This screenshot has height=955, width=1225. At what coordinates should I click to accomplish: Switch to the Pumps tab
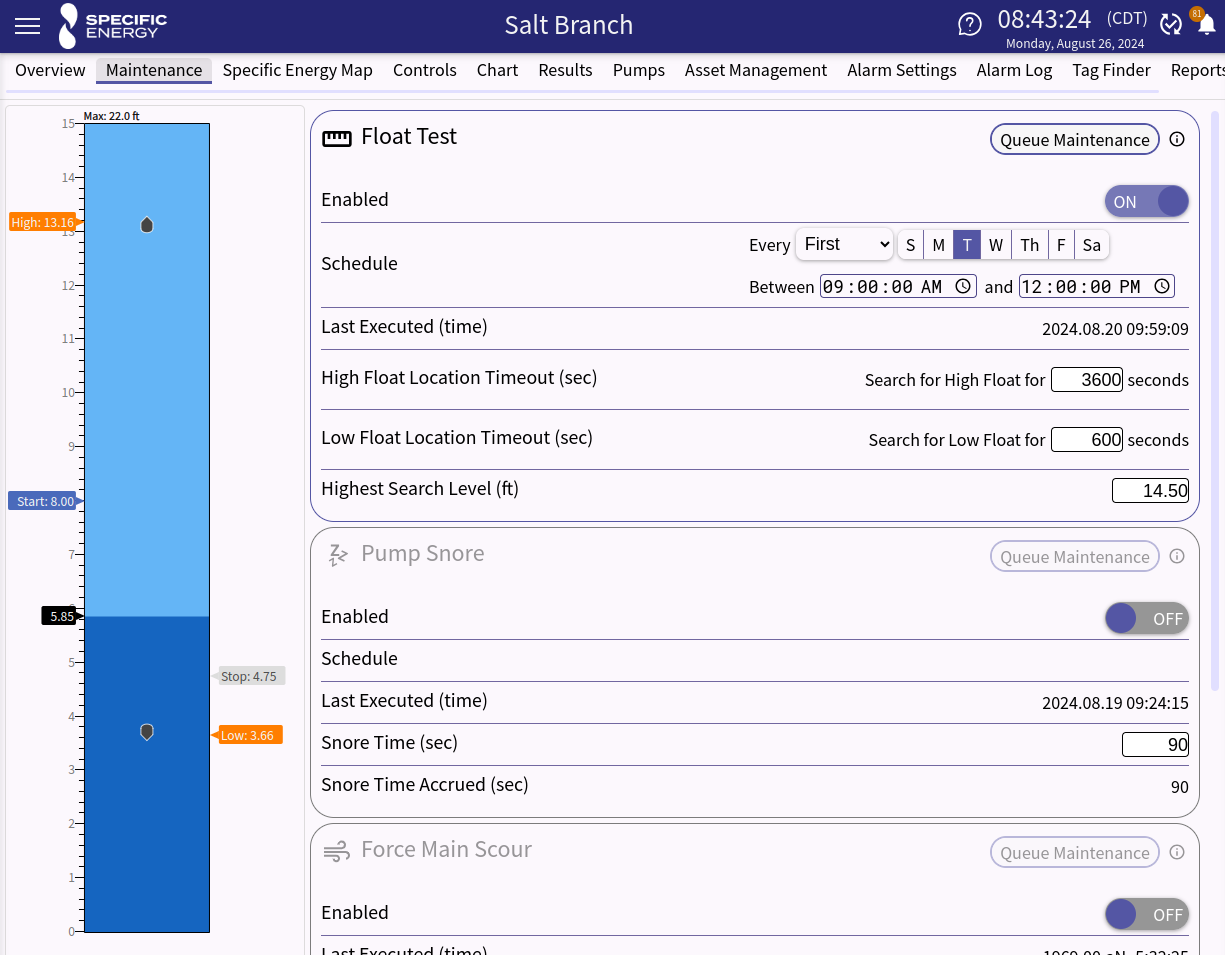tap(639, 70)
